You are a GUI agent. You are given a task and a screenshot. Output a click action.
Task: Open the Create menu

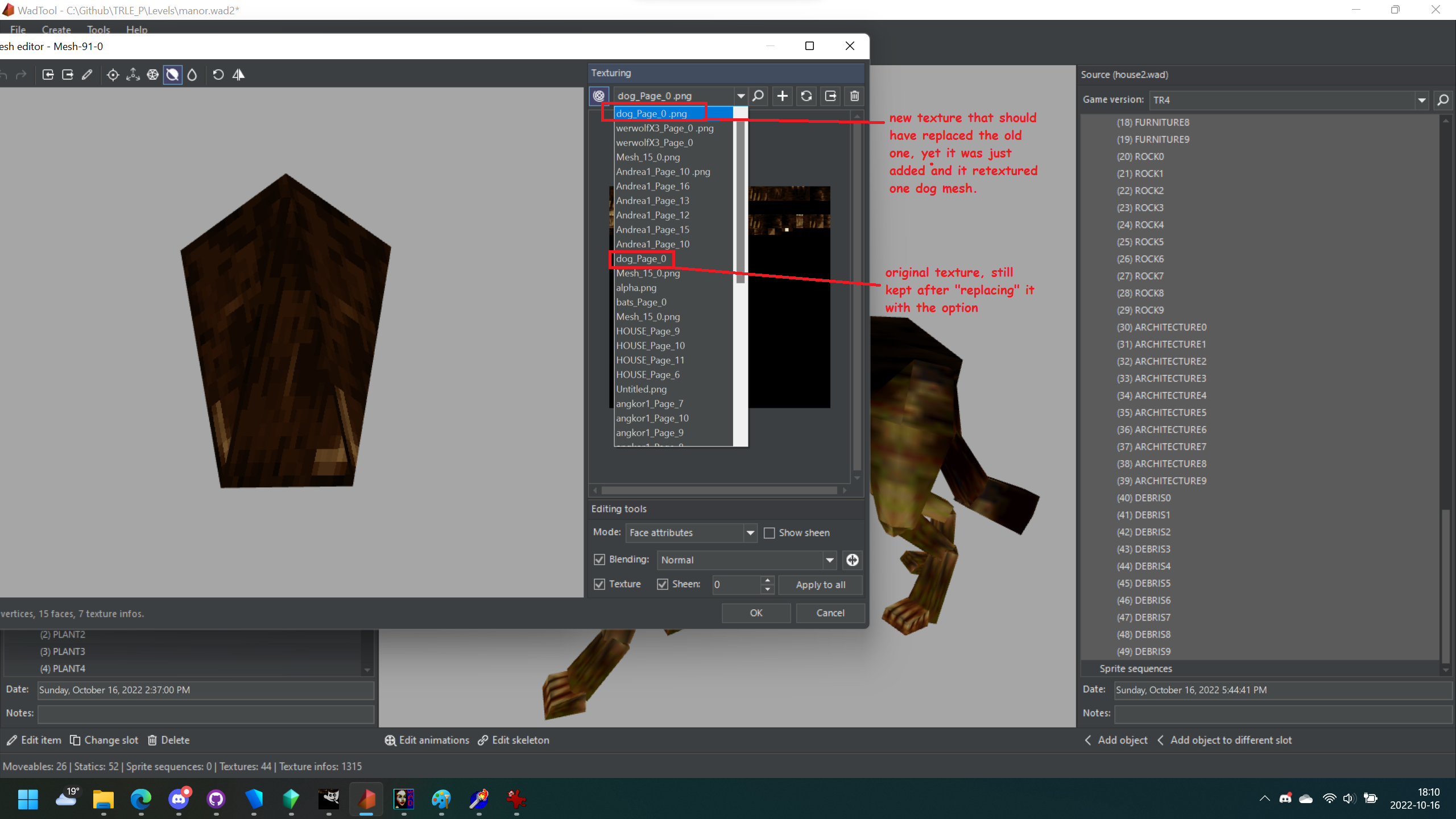coord(56,30)
